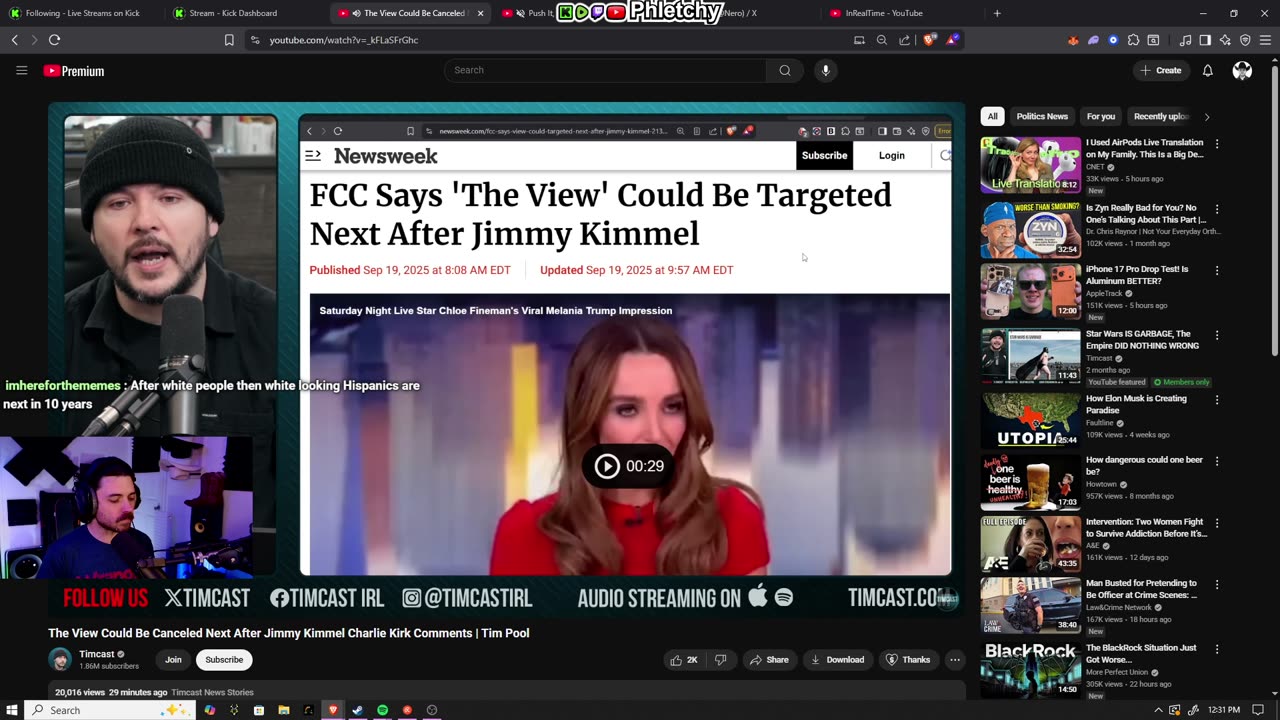Click the browser address bar URL
This screenshot has height=720, width=1280.
(344, 40)
